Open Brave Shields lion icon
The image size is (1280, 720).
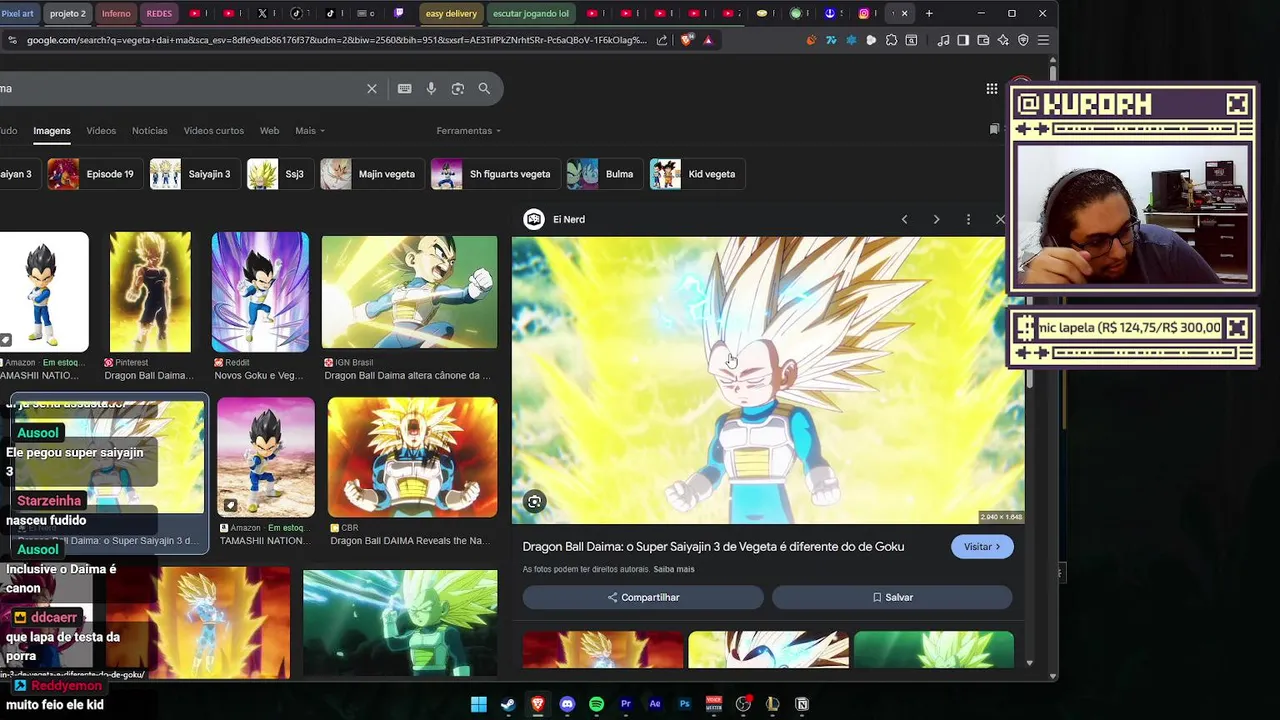pos(687,40)
